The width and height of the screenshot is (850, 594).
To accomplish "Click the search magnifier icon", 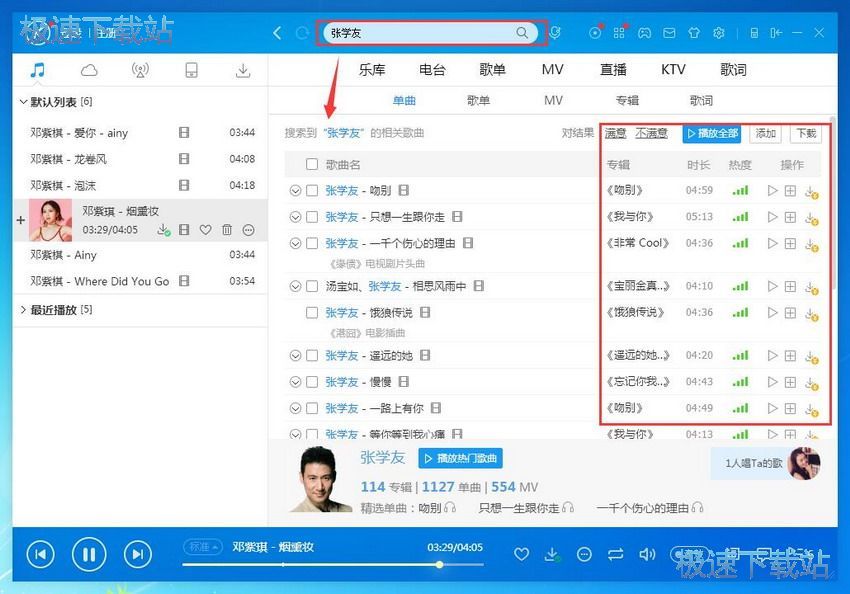I will 521,33.
